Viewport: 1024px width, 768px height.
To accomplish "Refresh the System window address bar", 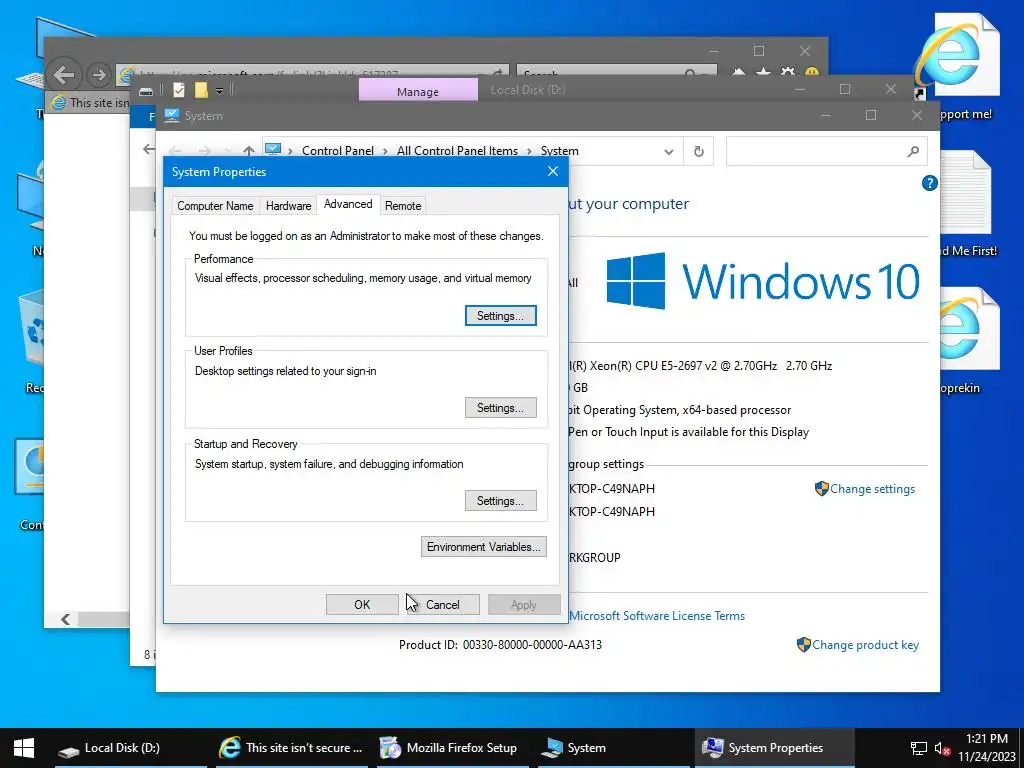I will (x=698, y=152).
